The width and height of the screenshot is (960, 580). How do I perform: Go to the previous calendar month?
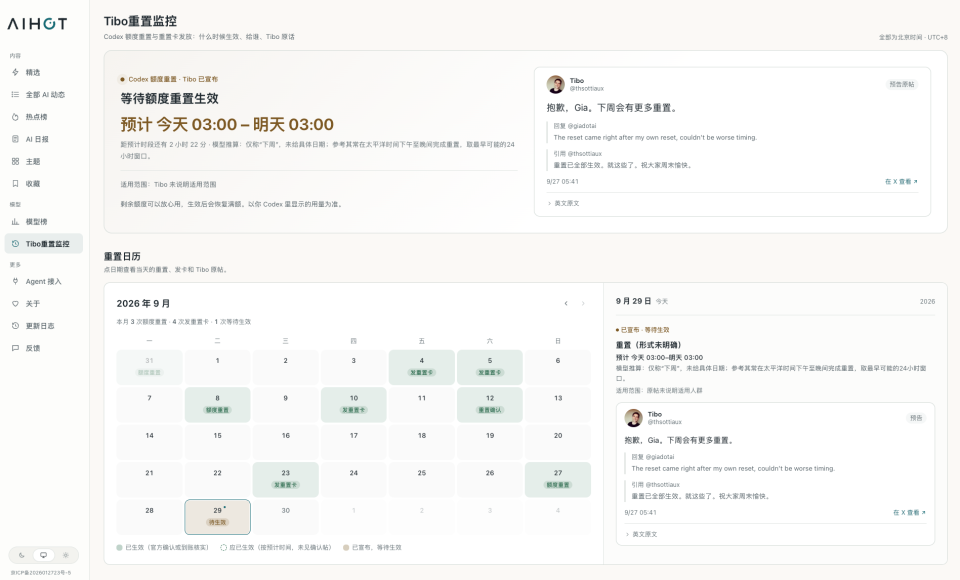coord(566,303)
